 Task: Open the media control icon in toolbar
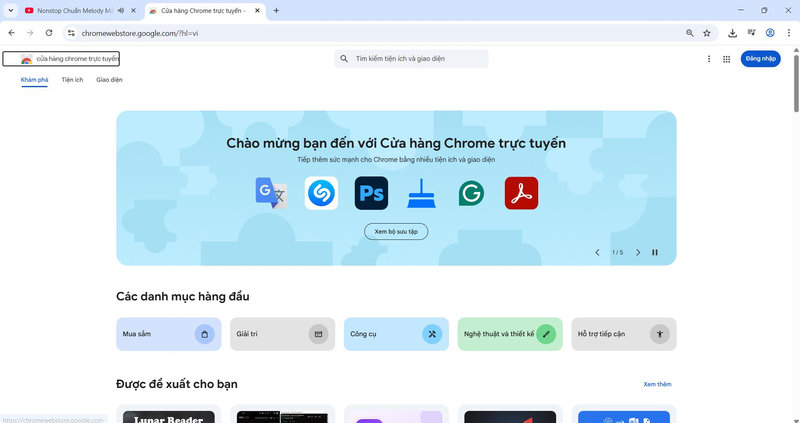(751, 33)
